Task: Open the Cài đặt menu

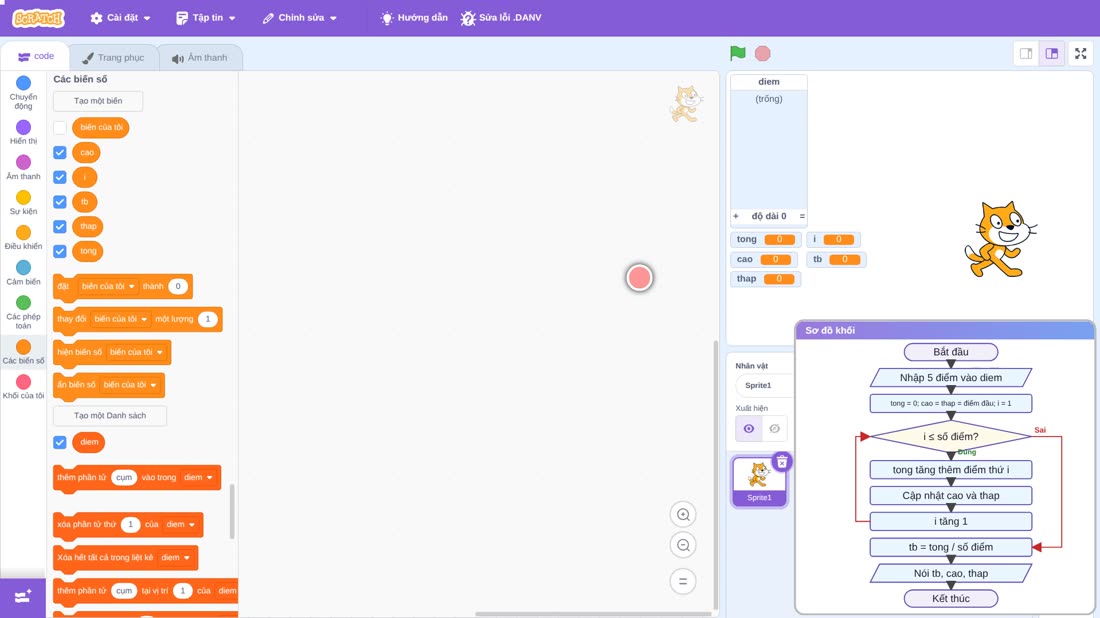Action: (121, 18)
